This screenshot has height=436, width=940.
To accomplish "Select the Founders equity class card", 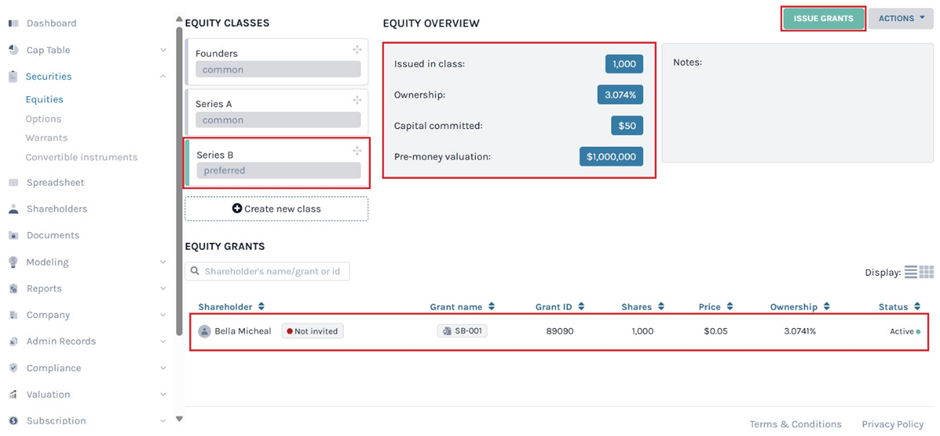I will [276, 62].
